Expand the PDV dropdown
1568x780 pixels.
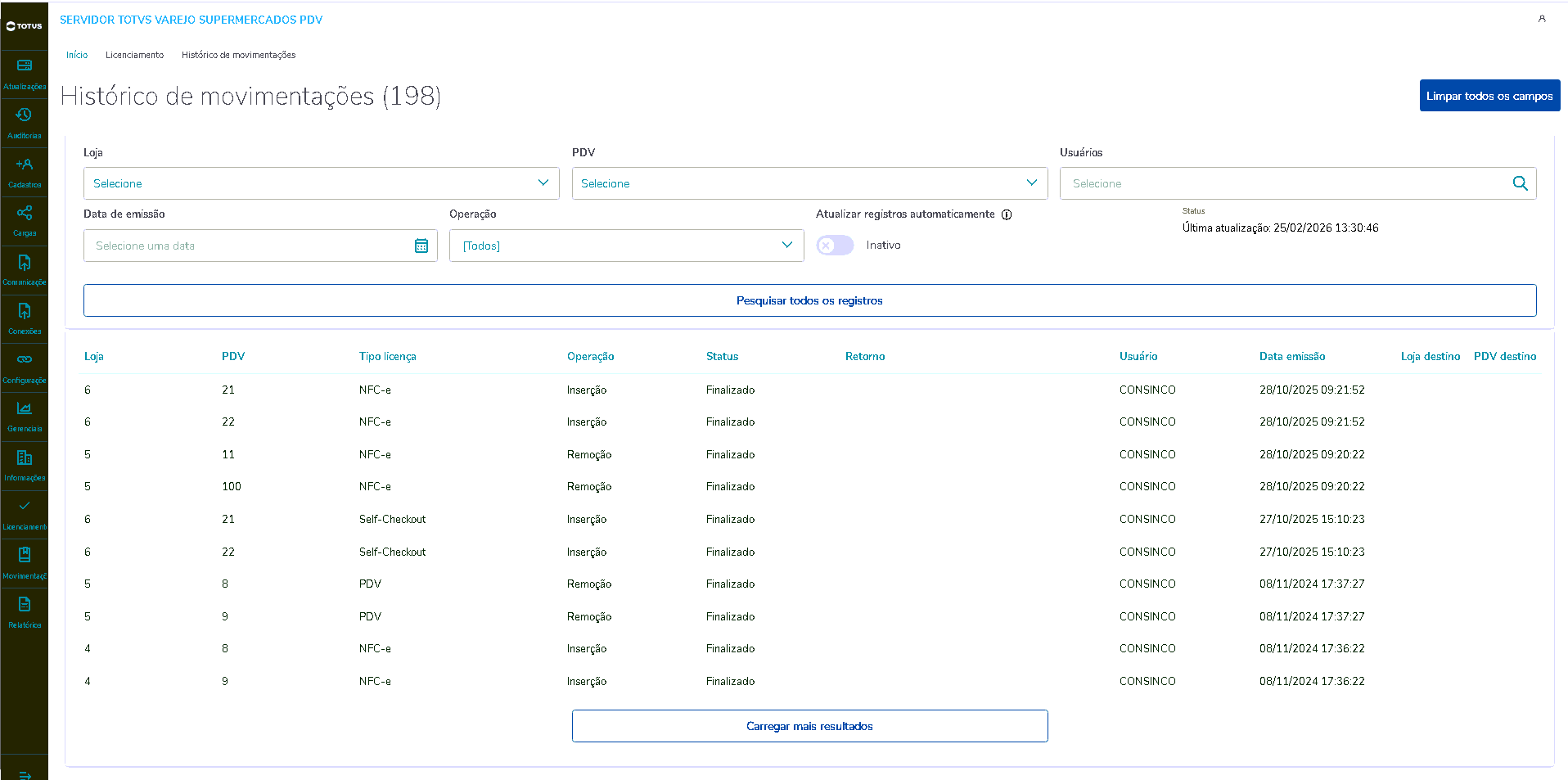[809, 183]
